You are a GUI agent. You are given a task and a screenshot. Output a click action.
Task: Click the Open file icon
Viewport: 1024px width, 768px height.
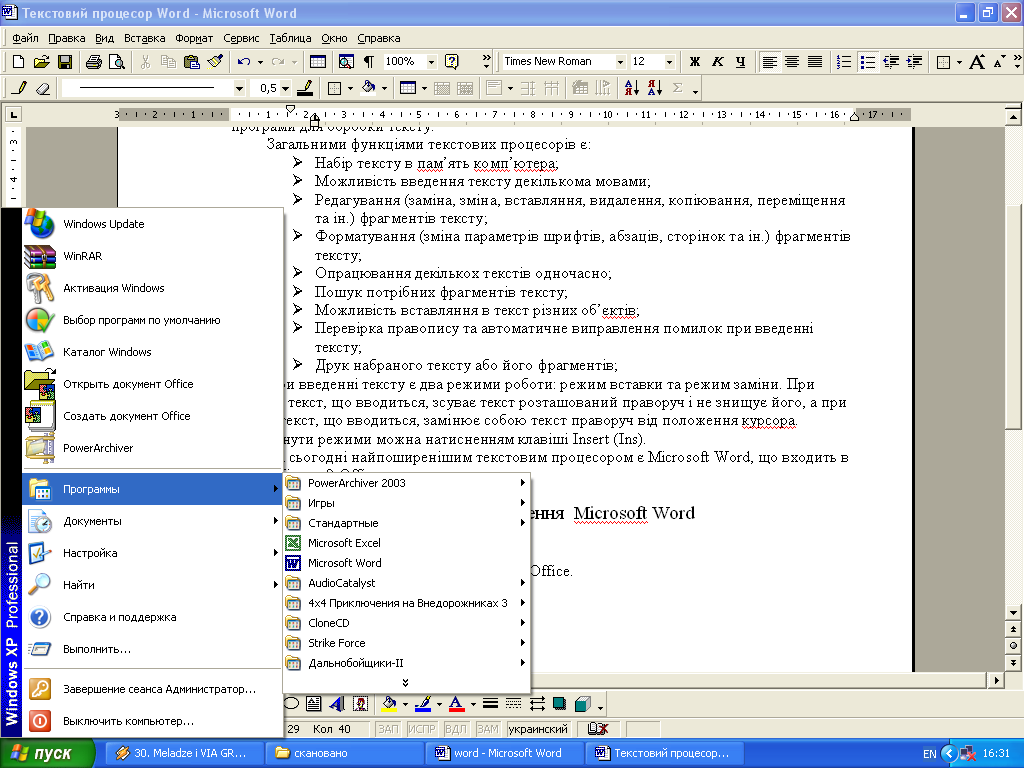(41, 61)
